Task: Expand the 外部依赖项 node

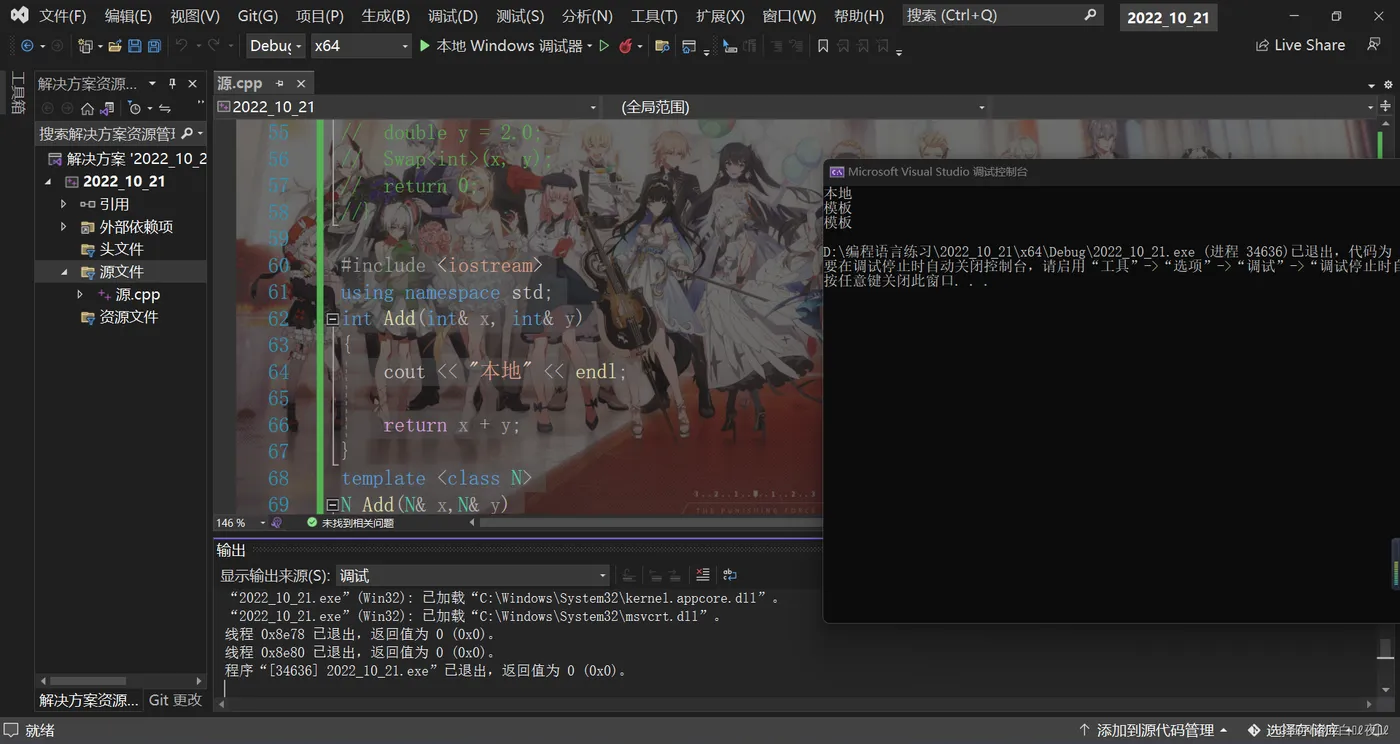Action: click(x=64, y=227)
